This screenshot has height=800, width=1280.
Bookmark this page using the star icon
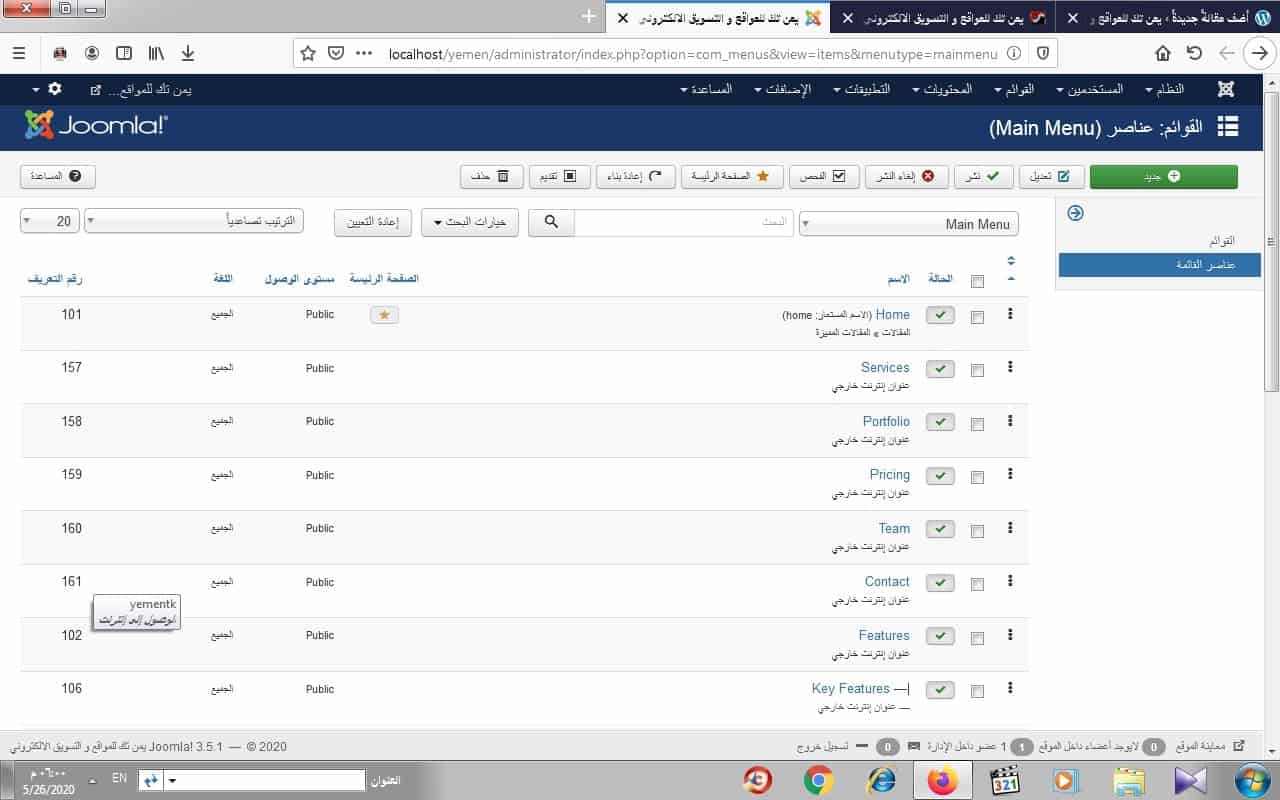[x=308, y=53]
